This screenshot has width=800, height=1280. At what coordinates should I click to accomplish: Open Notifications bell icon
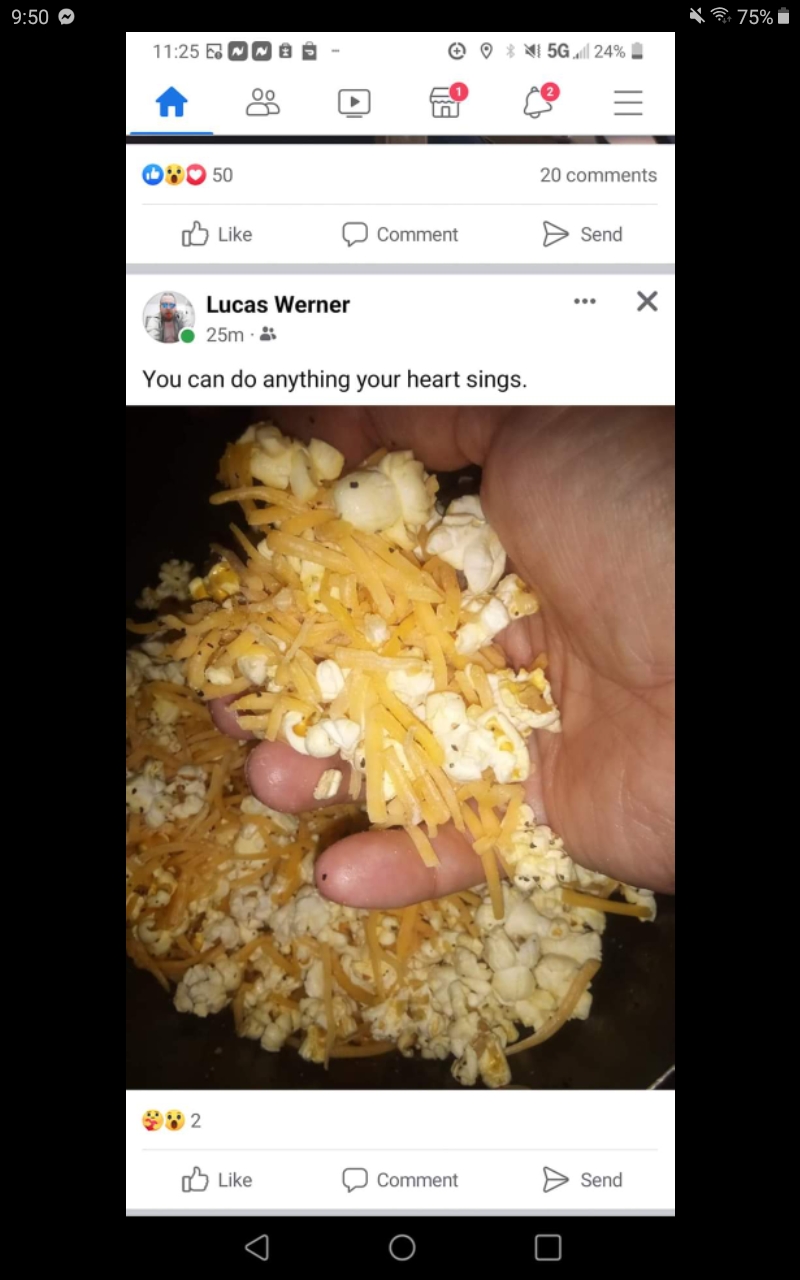click(539, 101)
